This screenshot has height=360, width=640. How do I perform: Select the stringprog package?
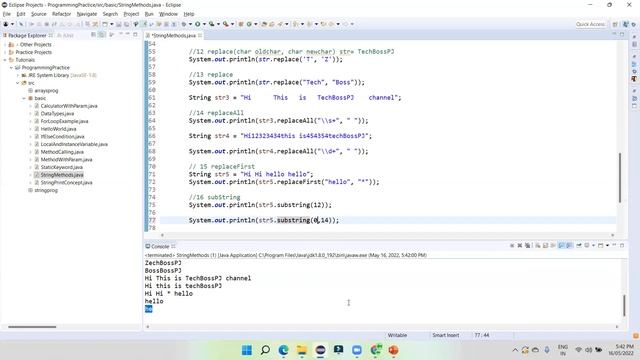46,190
